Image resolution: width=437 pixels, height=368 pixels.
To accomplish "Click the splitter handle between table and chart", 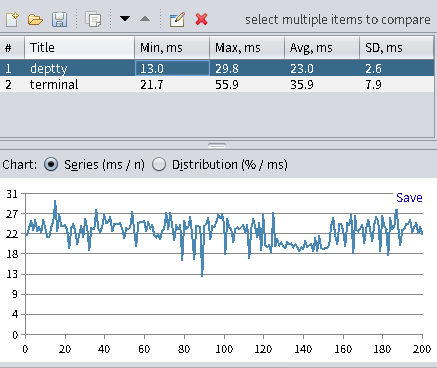I will 217,146.
